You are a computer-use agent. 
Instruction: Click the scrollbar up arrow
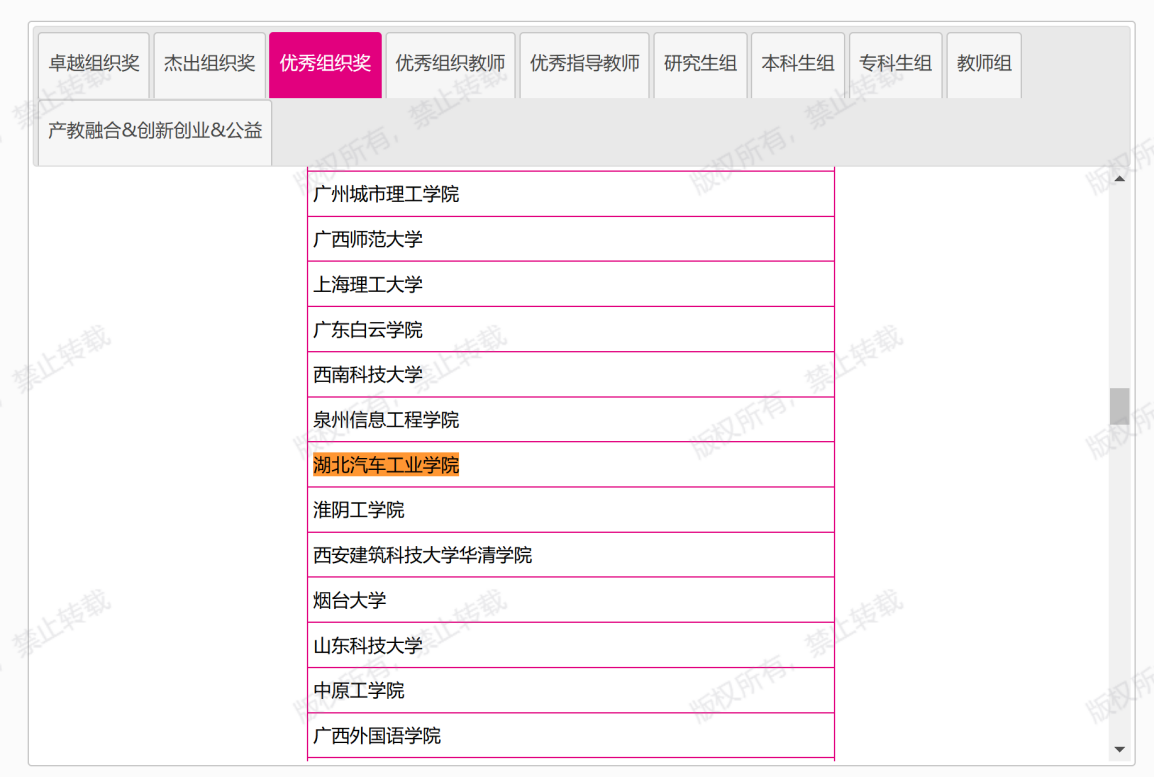[1119, 178]
